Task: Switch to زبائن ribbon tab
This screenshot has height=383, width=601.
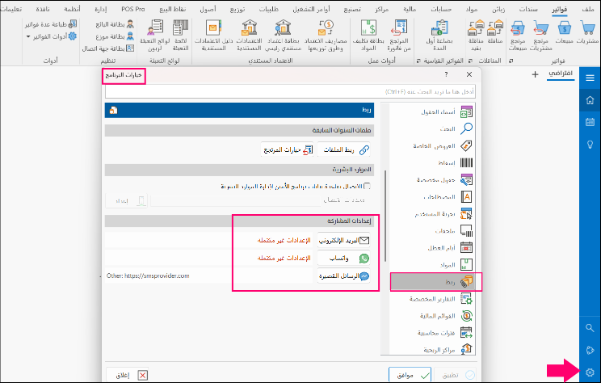Action: [x=498, y=9]
